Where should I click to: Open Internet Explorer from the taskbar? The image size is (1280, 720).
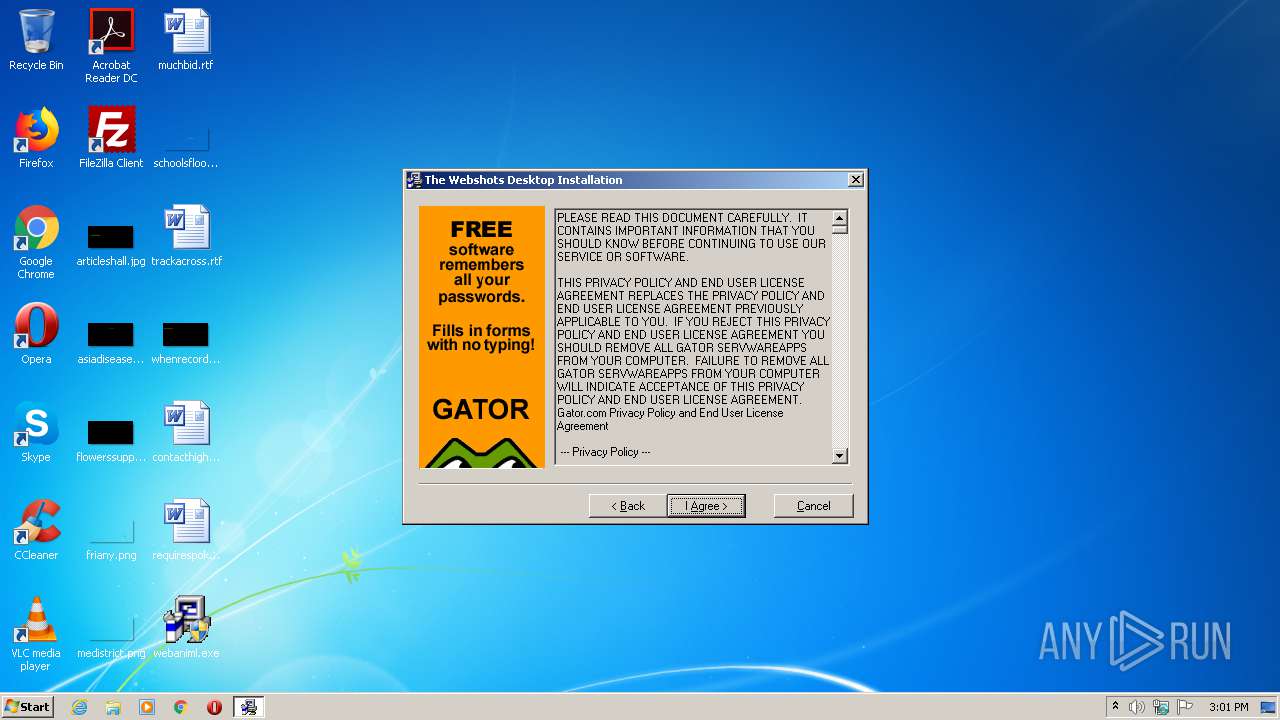pyautogui.click(x=80, y=707)
